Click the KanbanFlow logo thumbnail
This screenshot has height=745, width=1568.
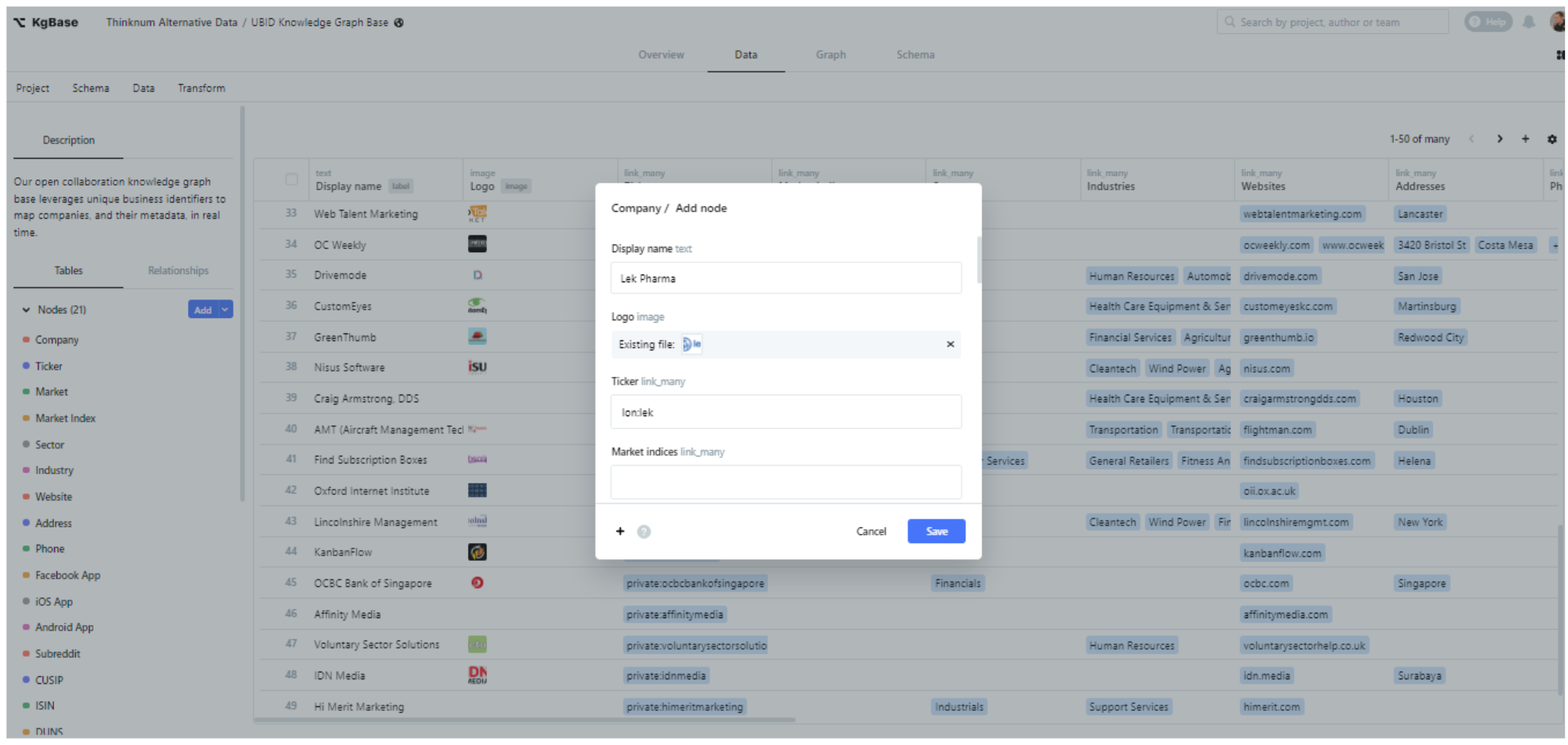pos(477,552)
